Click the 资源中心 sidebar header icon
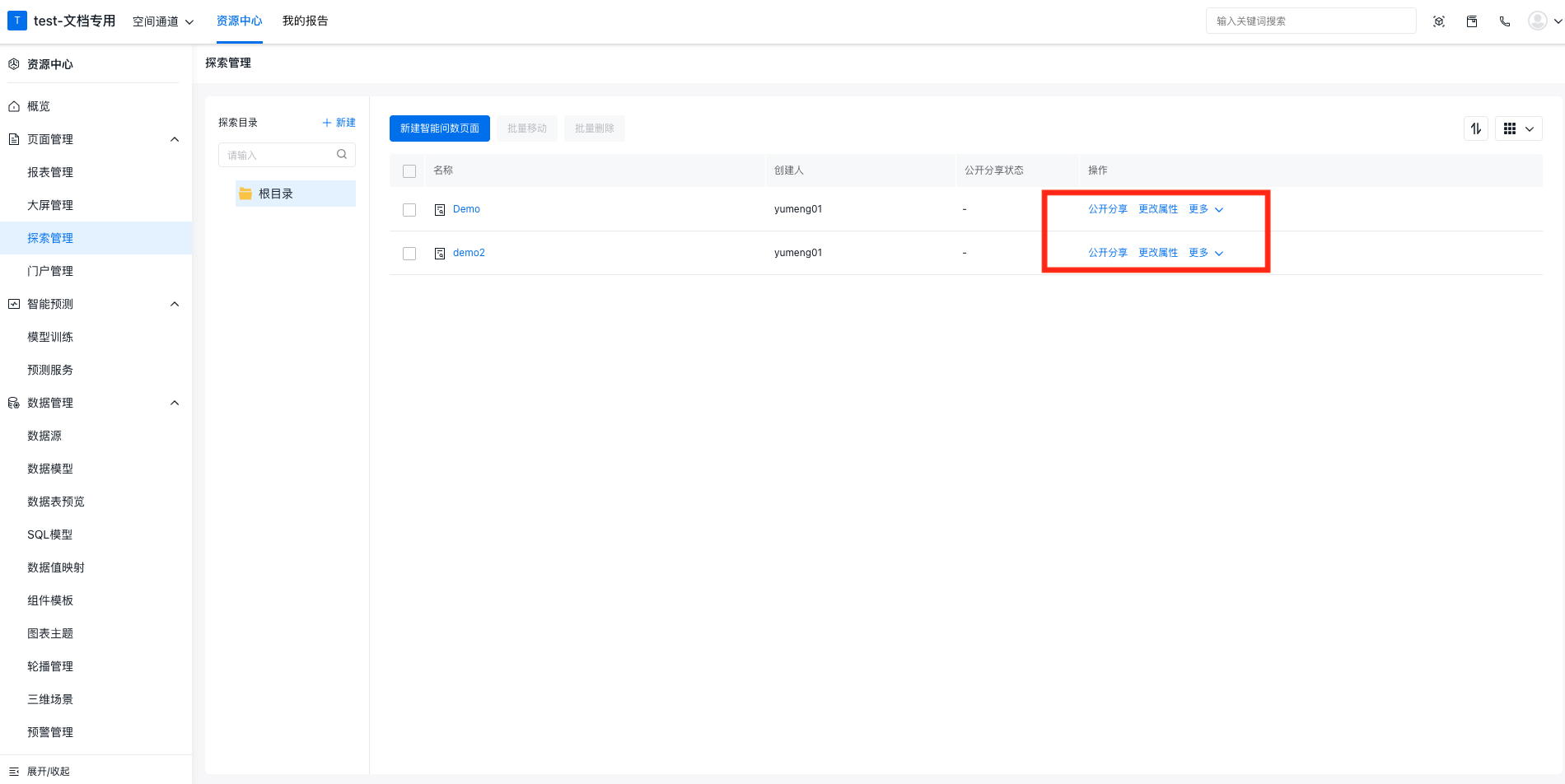 [x=14, y=64]
